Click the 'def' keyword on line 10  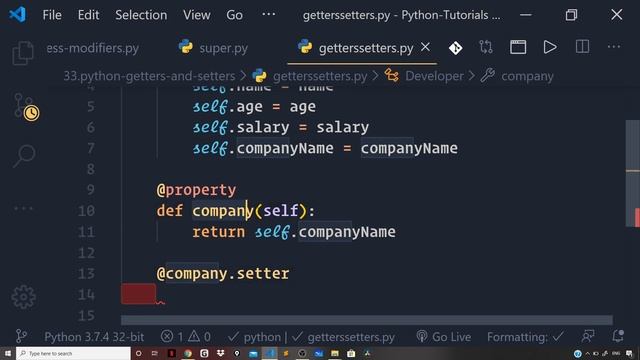click(x=169, y=211)
